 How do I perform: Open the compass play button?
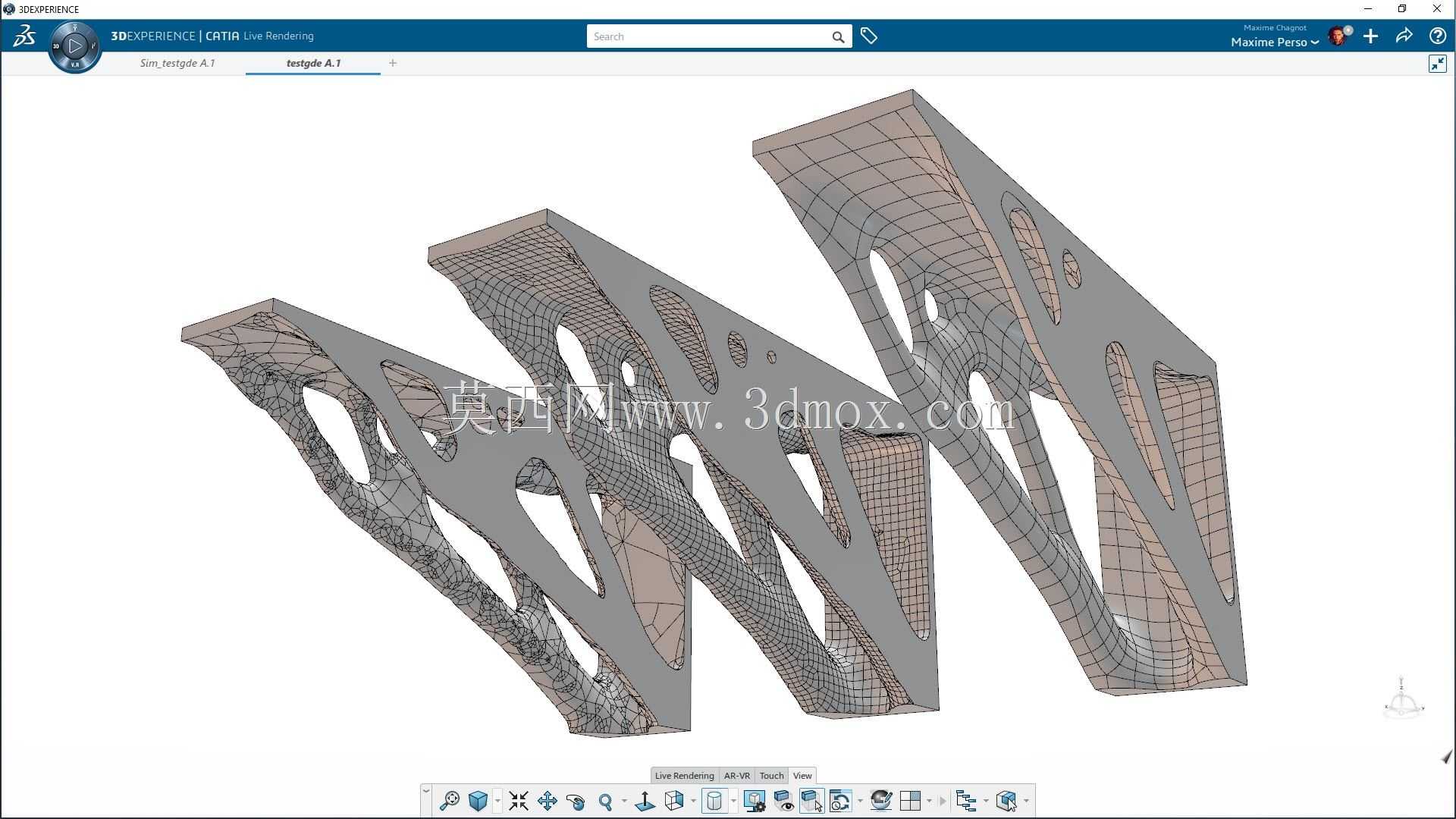coord(75,46)
